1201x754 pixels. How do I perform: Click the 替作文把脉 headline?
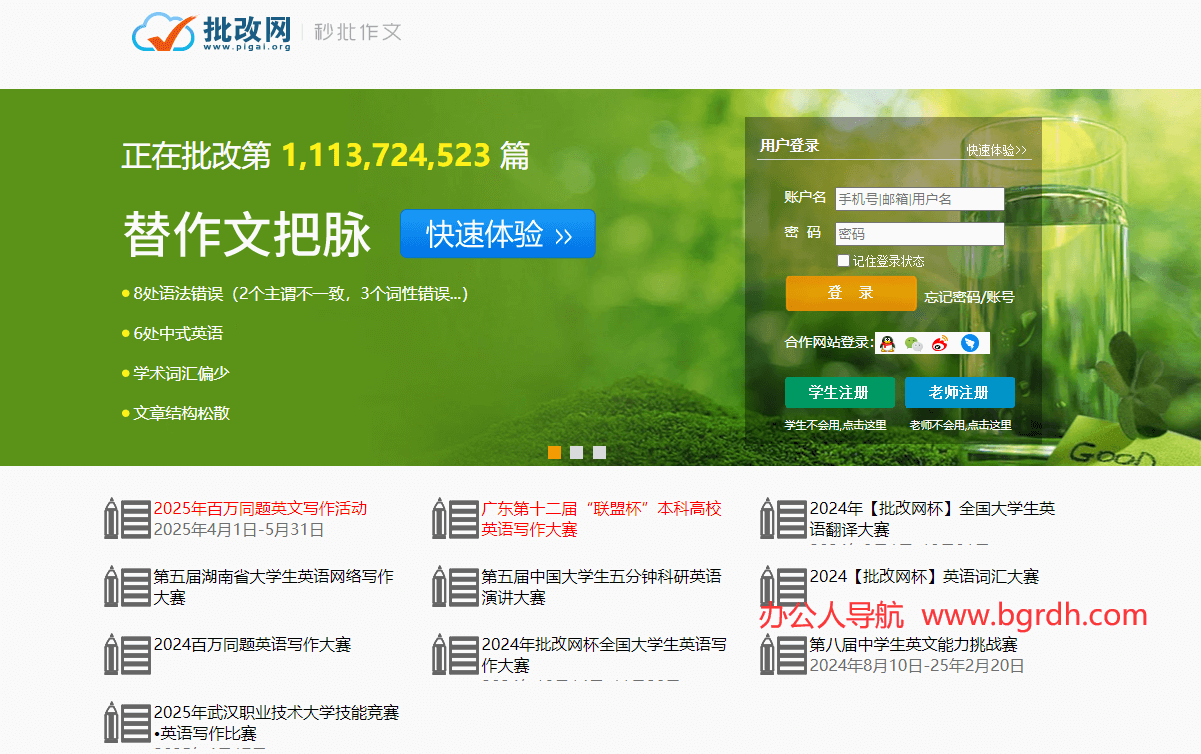point(247,235)
